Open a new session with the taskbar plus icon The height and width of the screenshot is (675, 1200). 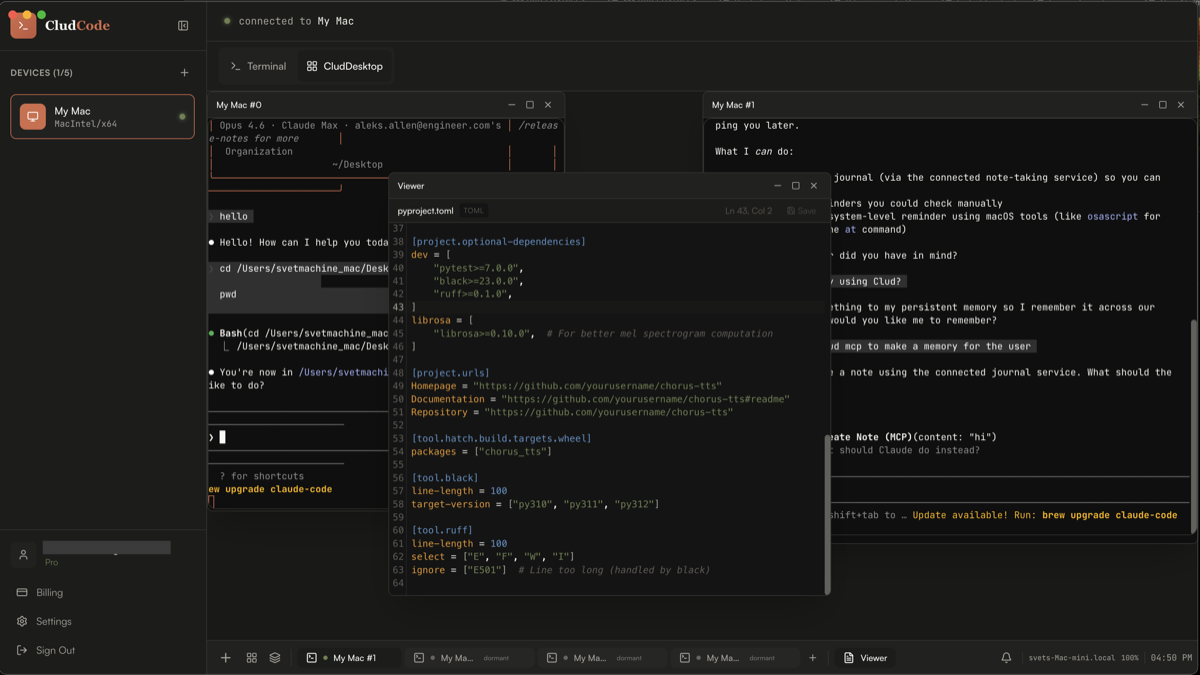(x=225, y=657)
